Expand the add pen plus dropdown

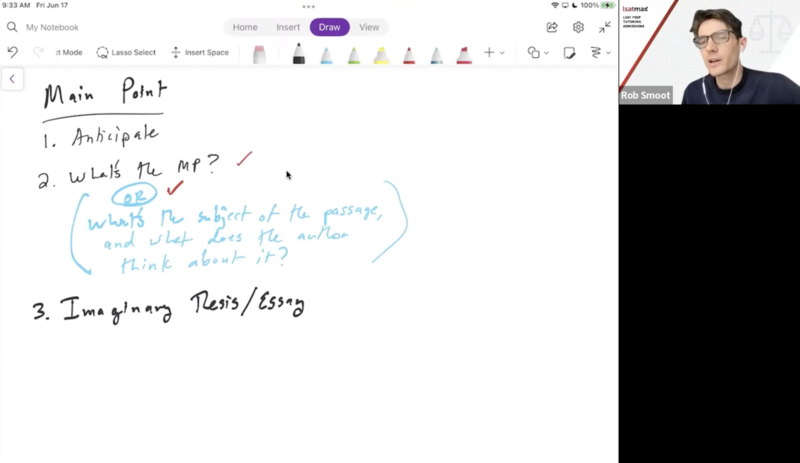493,52
